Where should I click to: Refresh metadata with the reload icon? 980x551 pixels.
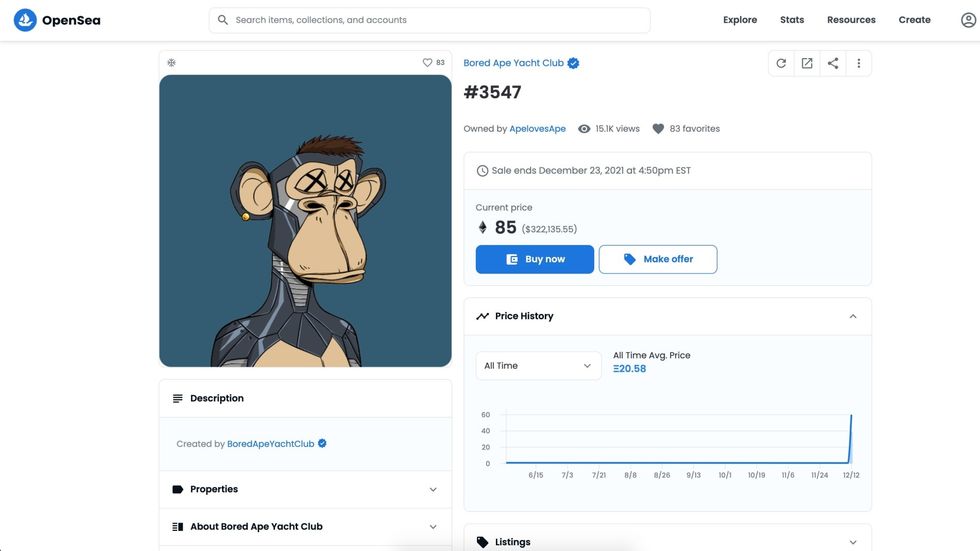pyautogui.click(x=781, y=63)
